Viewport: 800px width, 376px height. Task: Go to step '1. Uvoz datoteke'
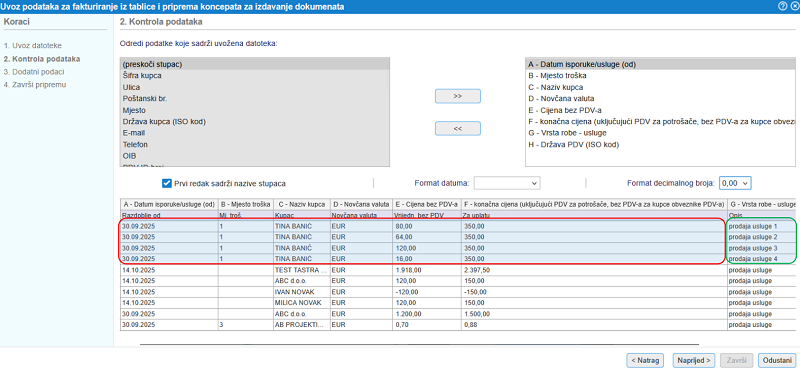(33, 45)
